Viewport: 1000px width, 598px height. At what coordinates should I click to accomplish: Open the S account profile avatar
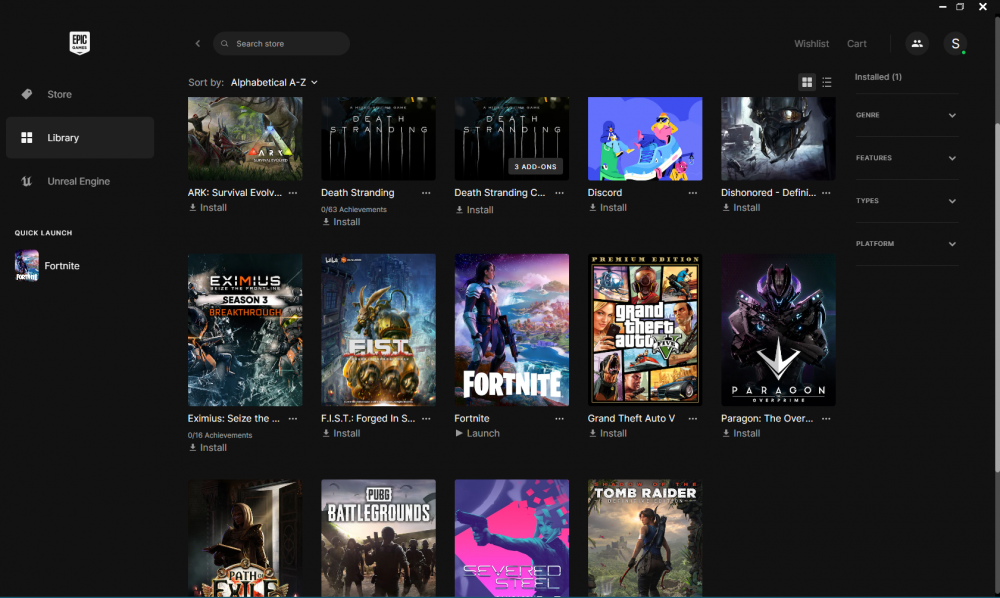[x=955, y=43]
